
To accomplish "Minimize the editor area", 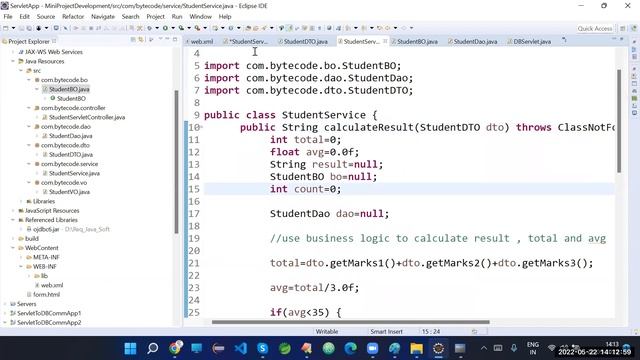I will 614,39.
